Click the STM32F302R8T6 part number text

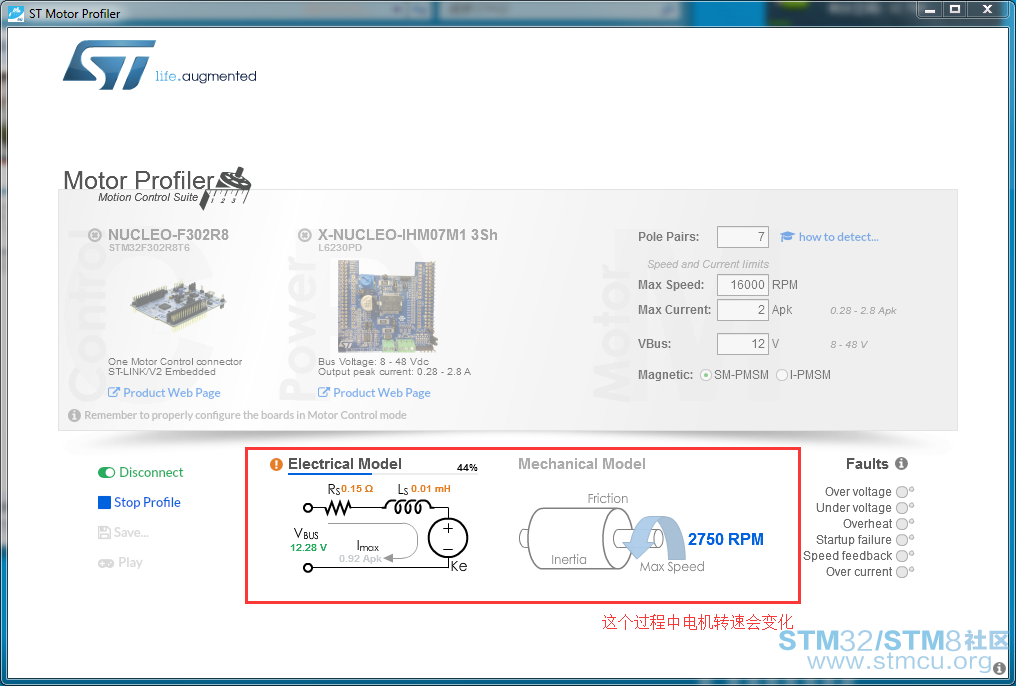(149, 248)
